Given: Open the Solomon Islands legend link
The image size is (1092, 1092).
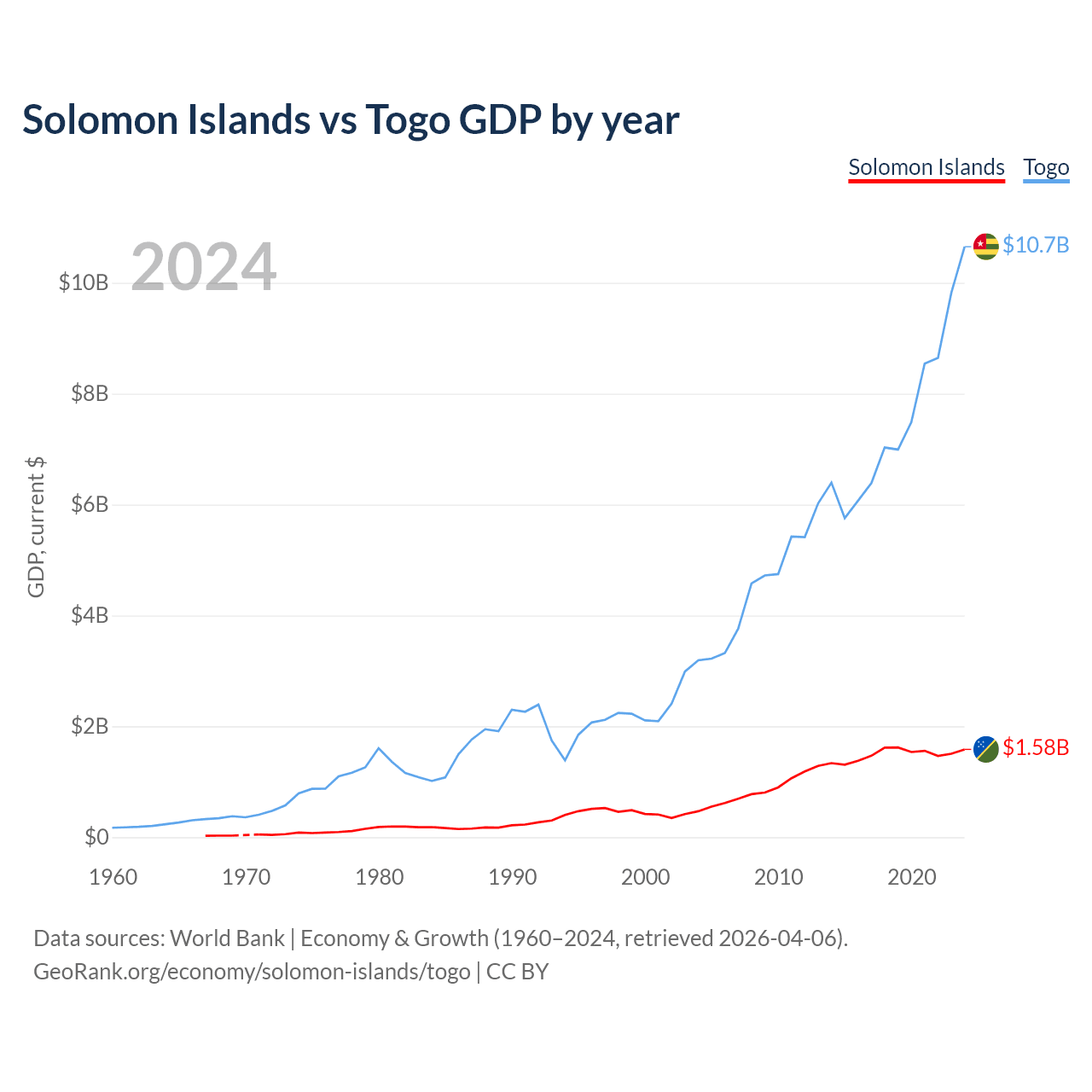Looking at the screenshot, I should [x=926, y=167].
